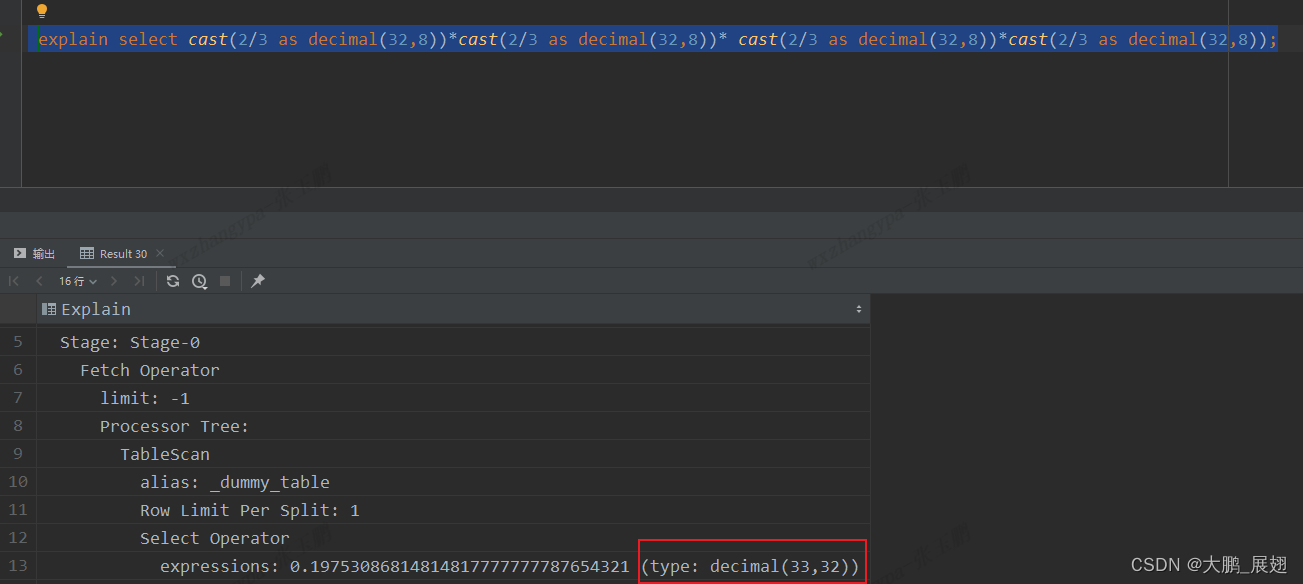Select the Explain column header
Image resolution: width=1303 pixels, height=584 pixels.
[x=95, y=309]
